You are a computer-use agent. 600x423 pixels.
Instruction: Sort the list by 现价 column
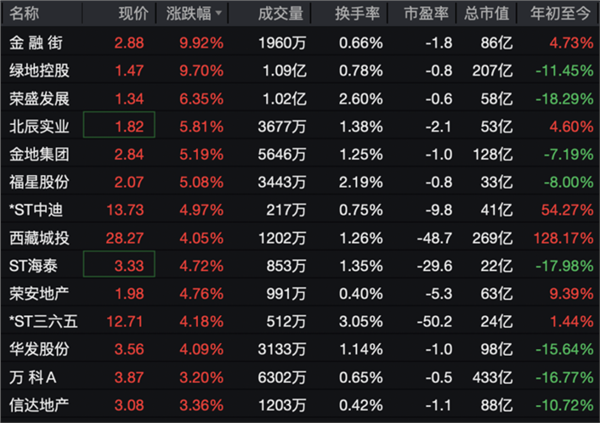(x=133, y=14)
